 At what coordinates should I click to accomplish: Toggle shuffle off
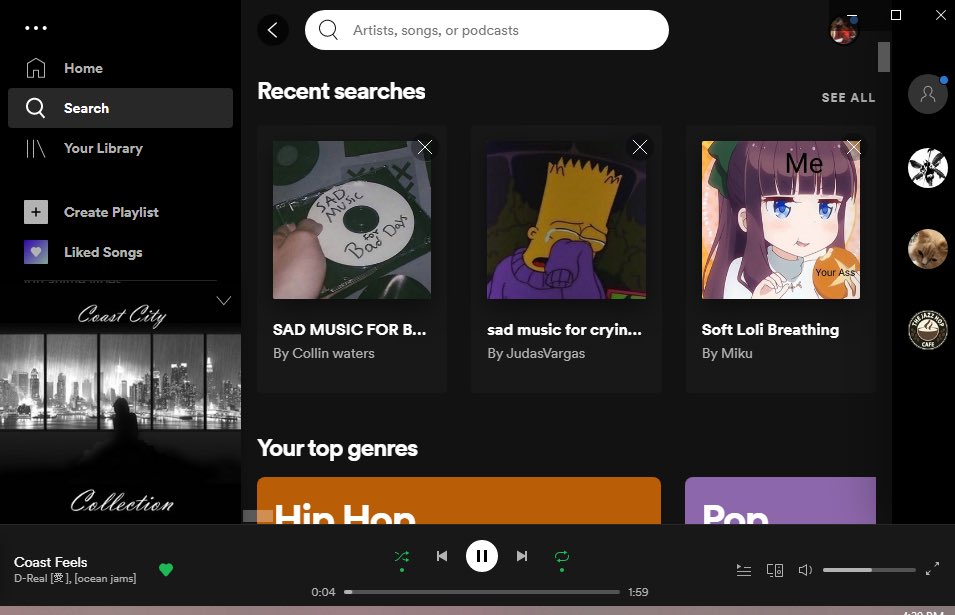pyautogui.click(x=401, y=556)
